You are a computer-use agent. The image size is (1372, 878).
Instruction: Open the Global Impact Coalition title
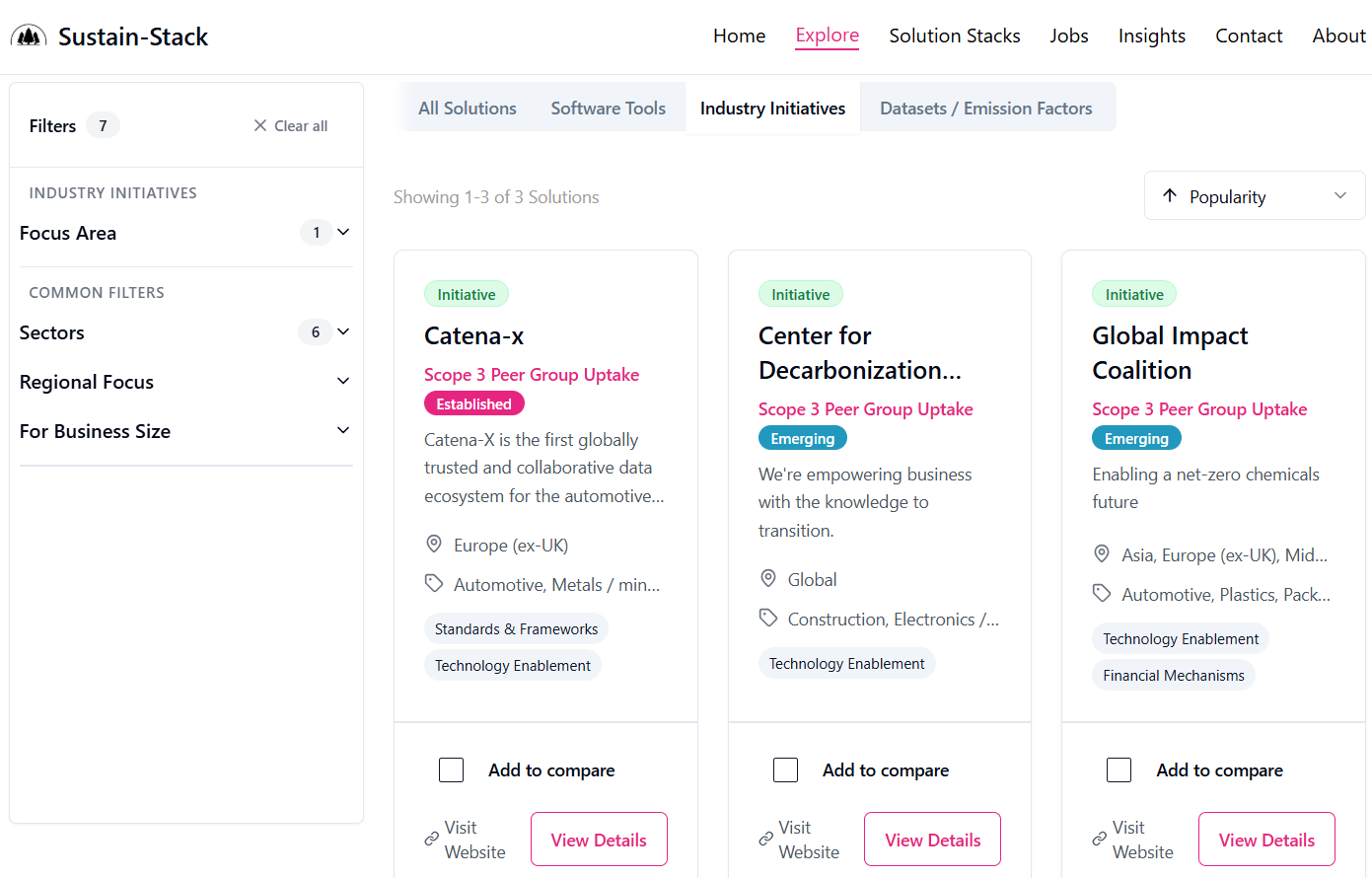(x=1170, y=352)
